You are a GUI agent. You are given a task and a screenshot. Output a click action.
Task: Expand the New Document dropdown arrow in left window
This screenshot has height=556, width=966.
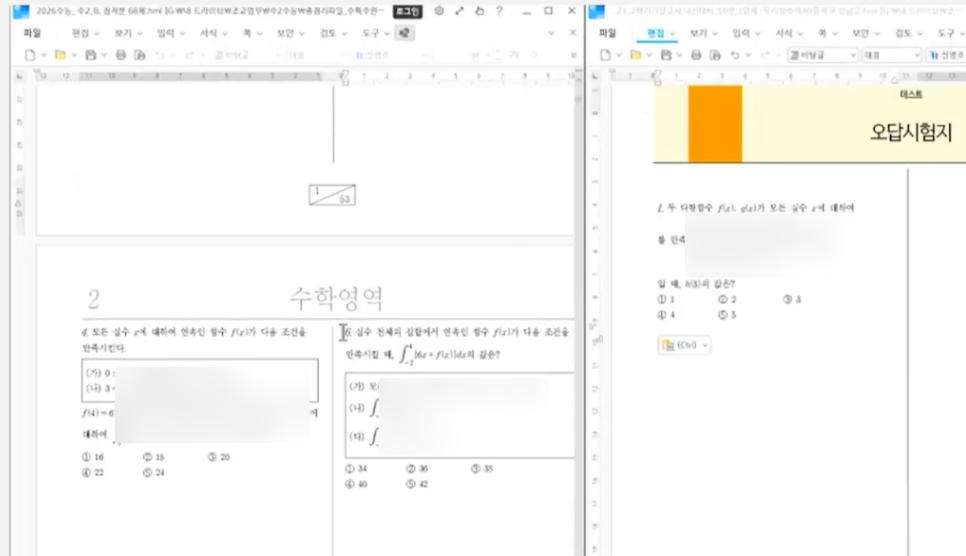click(x=44, y=55)
